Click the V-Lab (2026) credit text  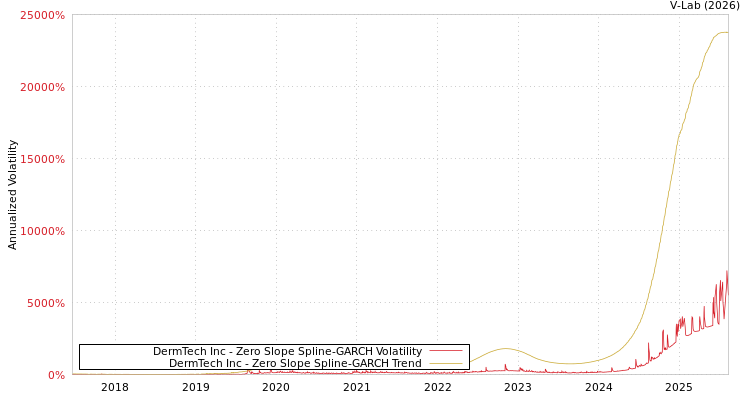(705, 6)
